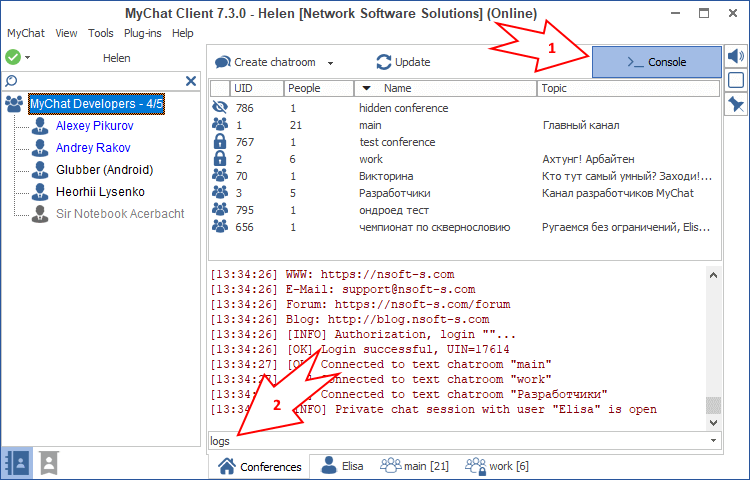The image size is (750, 480).
Task: Open the contacts book icon at bottom left
Action: (x=17, y=462)
